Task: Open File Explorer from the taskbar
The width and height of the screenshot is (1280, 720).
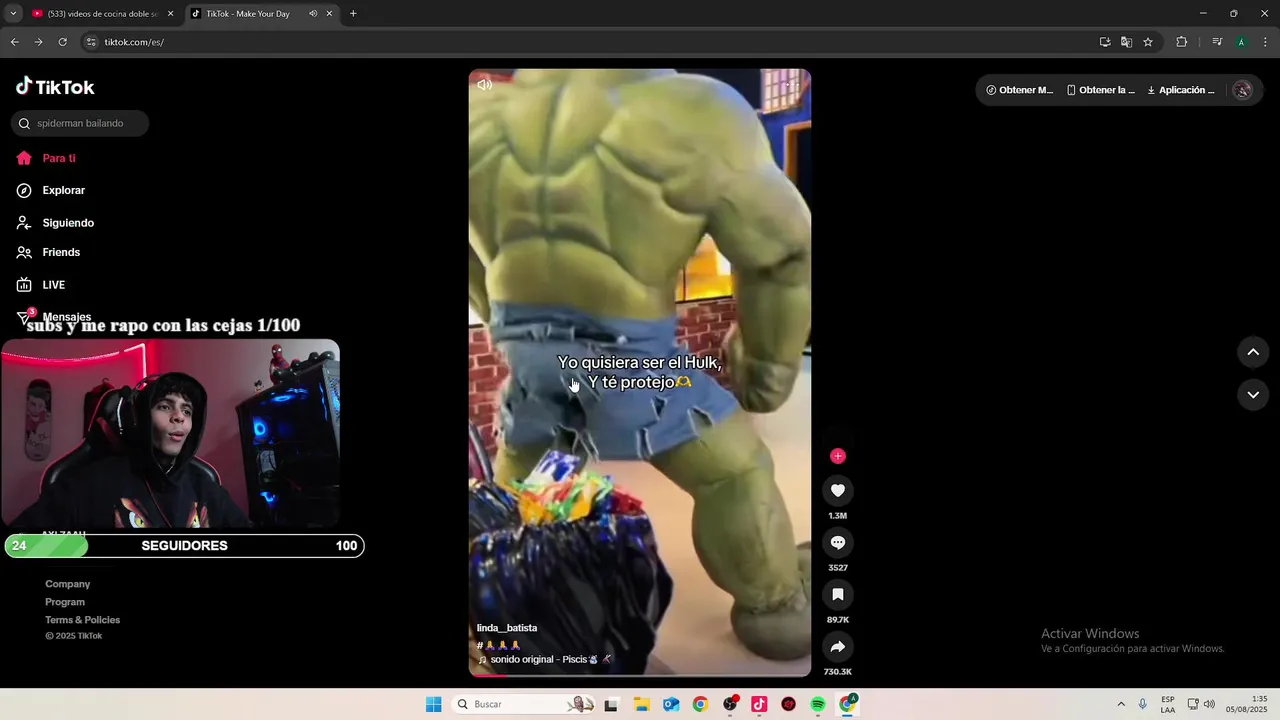Action: 642,704
